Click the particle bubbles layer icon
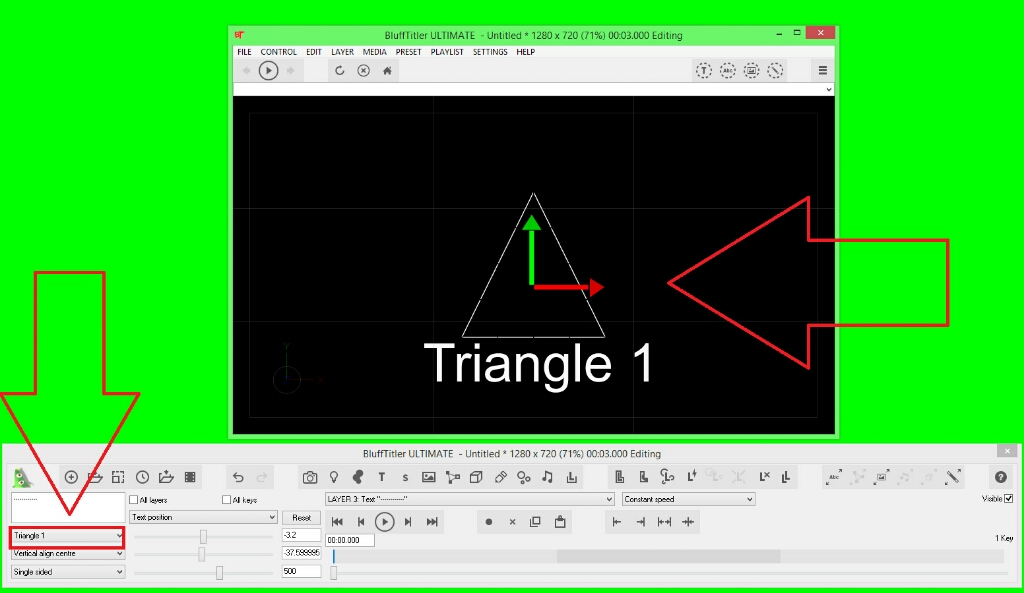Screen dimensions: 1024x593 coord(524,477)
